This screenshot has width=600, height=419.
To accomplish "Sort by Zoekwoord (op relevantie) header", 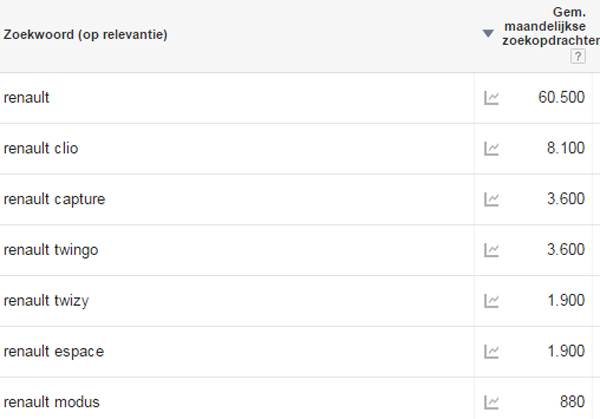I will point(85,34).
